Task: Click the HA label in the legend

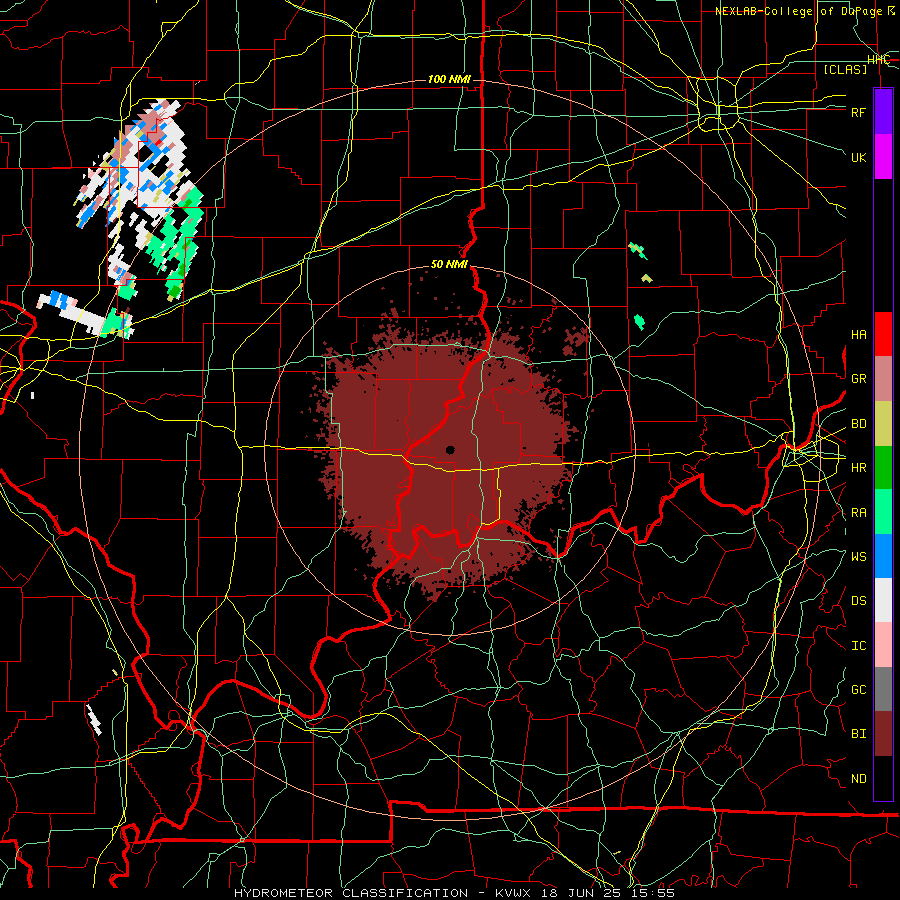Action: click(858, 335)
